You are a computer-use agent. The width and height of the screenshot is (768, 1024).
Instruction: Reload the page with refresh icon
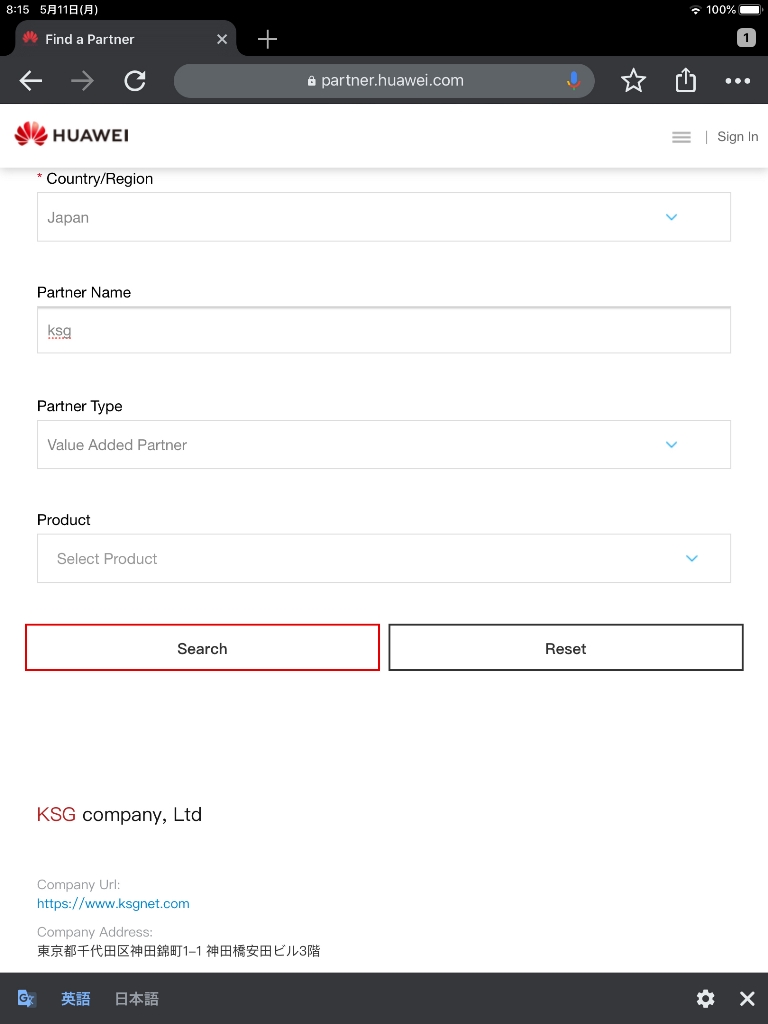click(135, 81)
